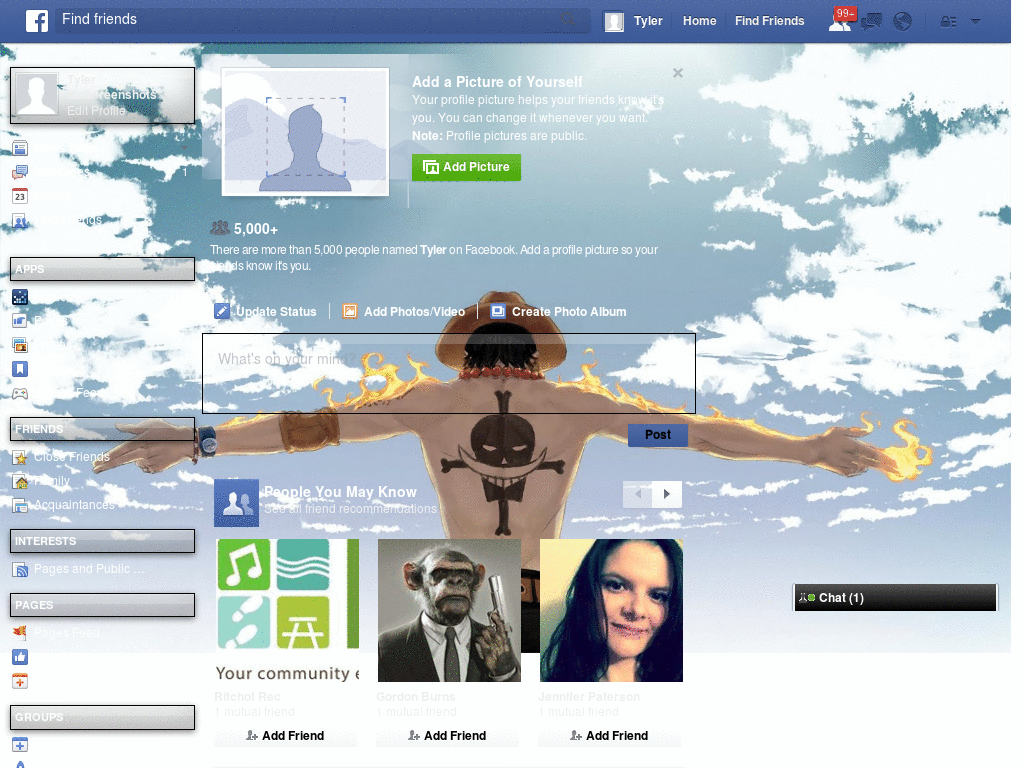Viewport: 1024px width, 768px height.
Task: Open the messages icon in top bar
Action: [x=871, y=22]
